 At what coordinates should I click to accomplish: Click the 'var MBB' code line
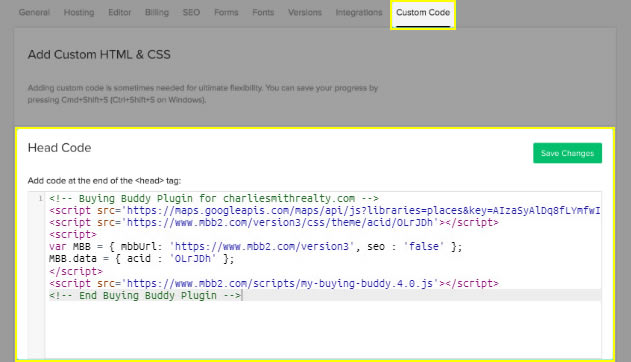click(x=256, y=247)
